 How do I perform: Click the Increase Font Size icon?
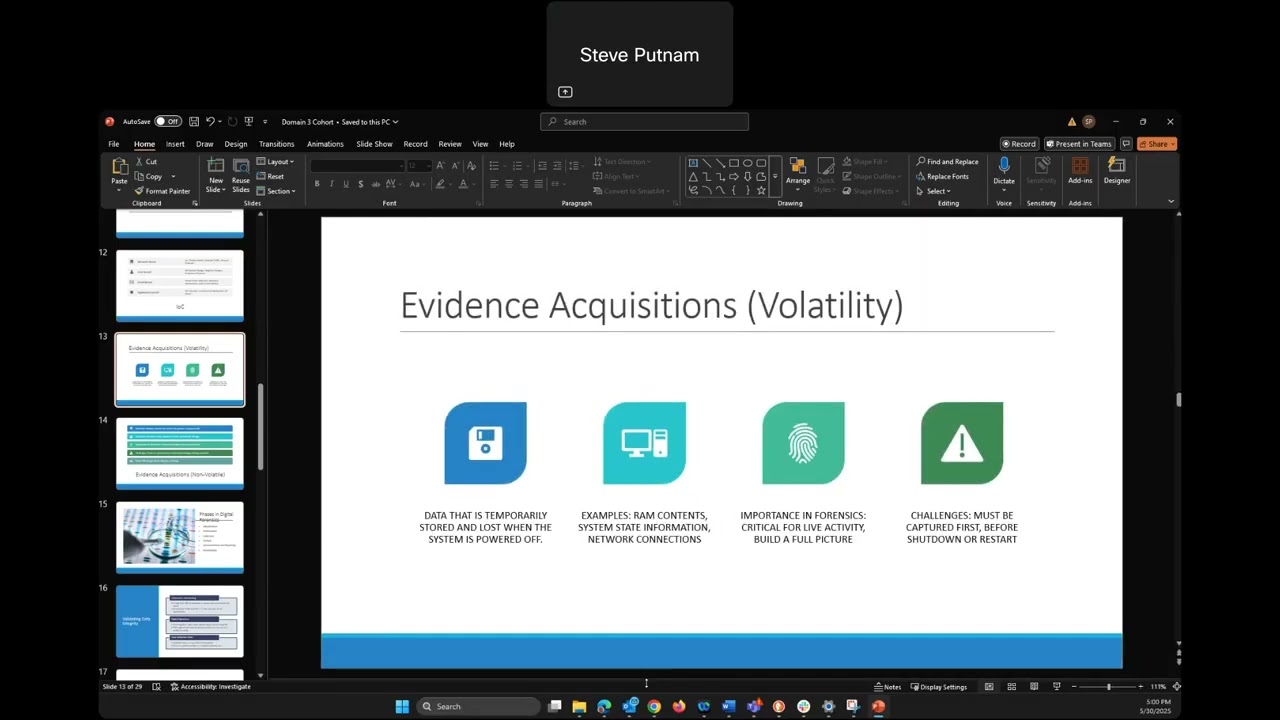coord(441,166)
